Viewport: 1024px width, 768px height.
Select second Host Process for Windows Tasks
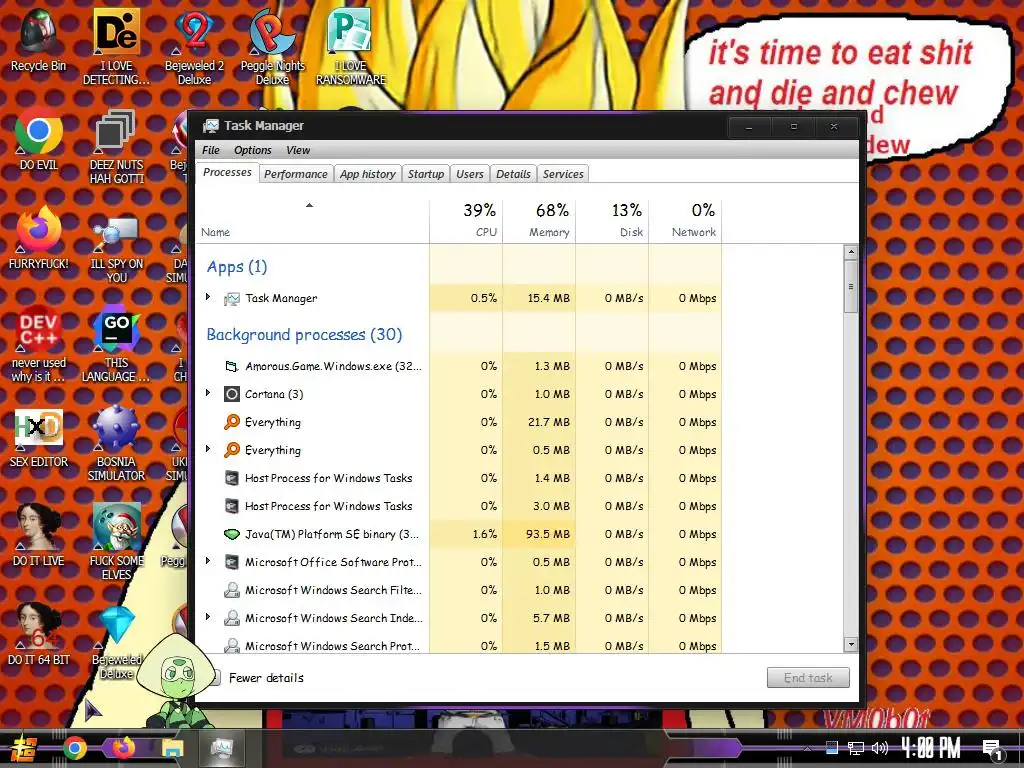458,506
